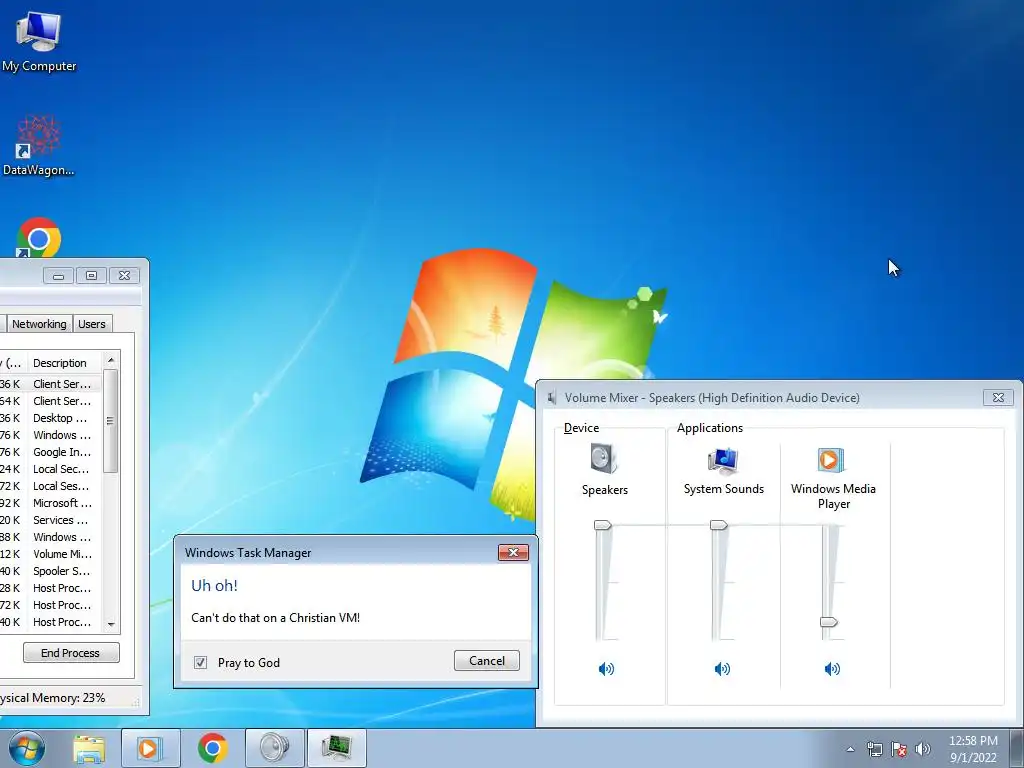Select the Local Sec... process row
Viewport: 1024px width, 768px height.
51,469
